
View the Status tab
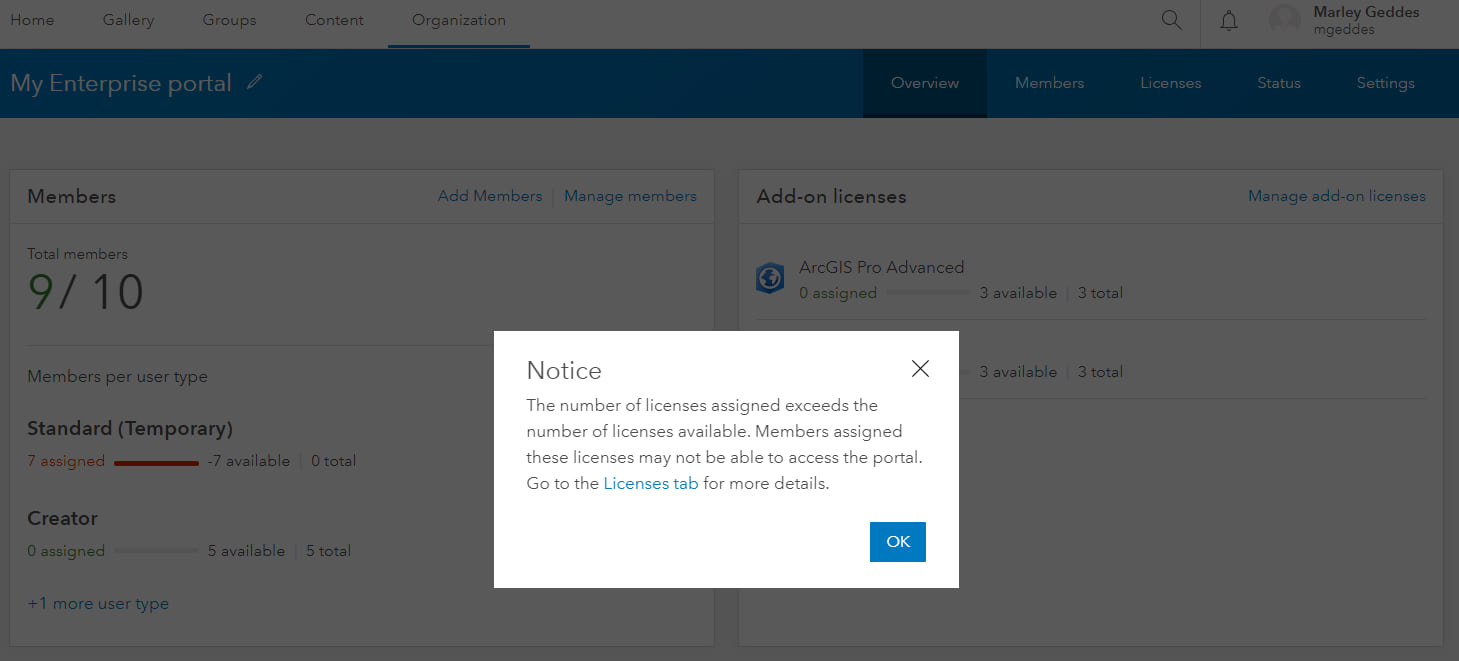(1278, 83)
